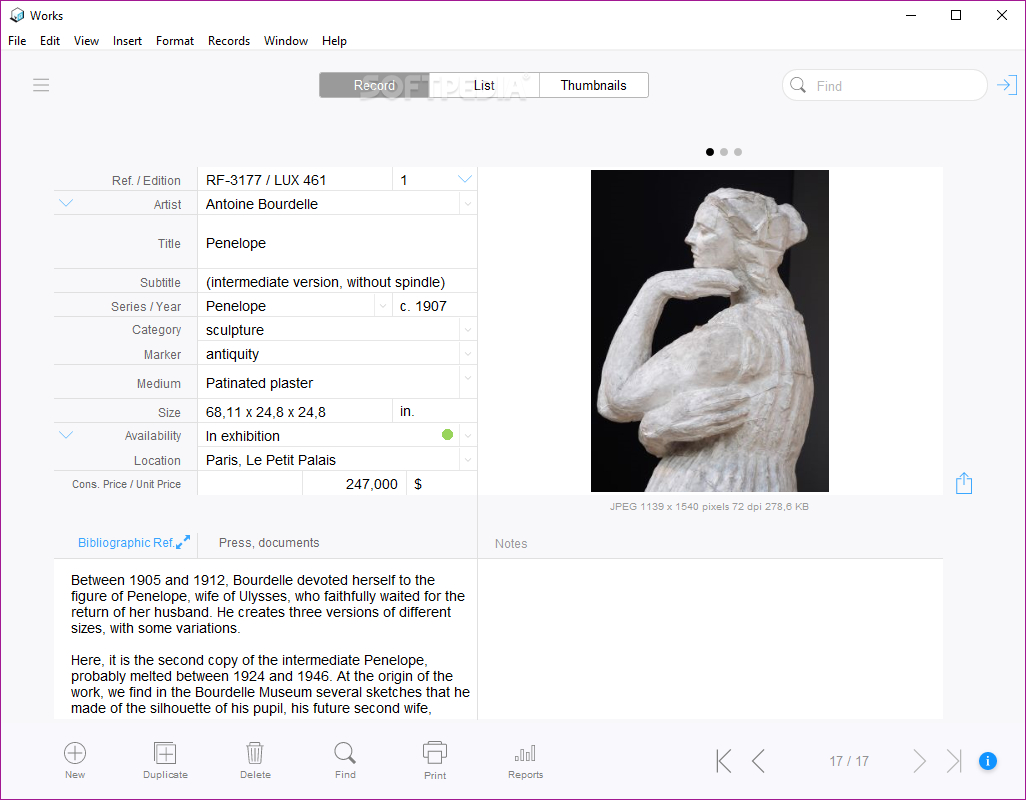Jump to the first record
This screenshot has width=1026, height=800.
coord(724,761)
